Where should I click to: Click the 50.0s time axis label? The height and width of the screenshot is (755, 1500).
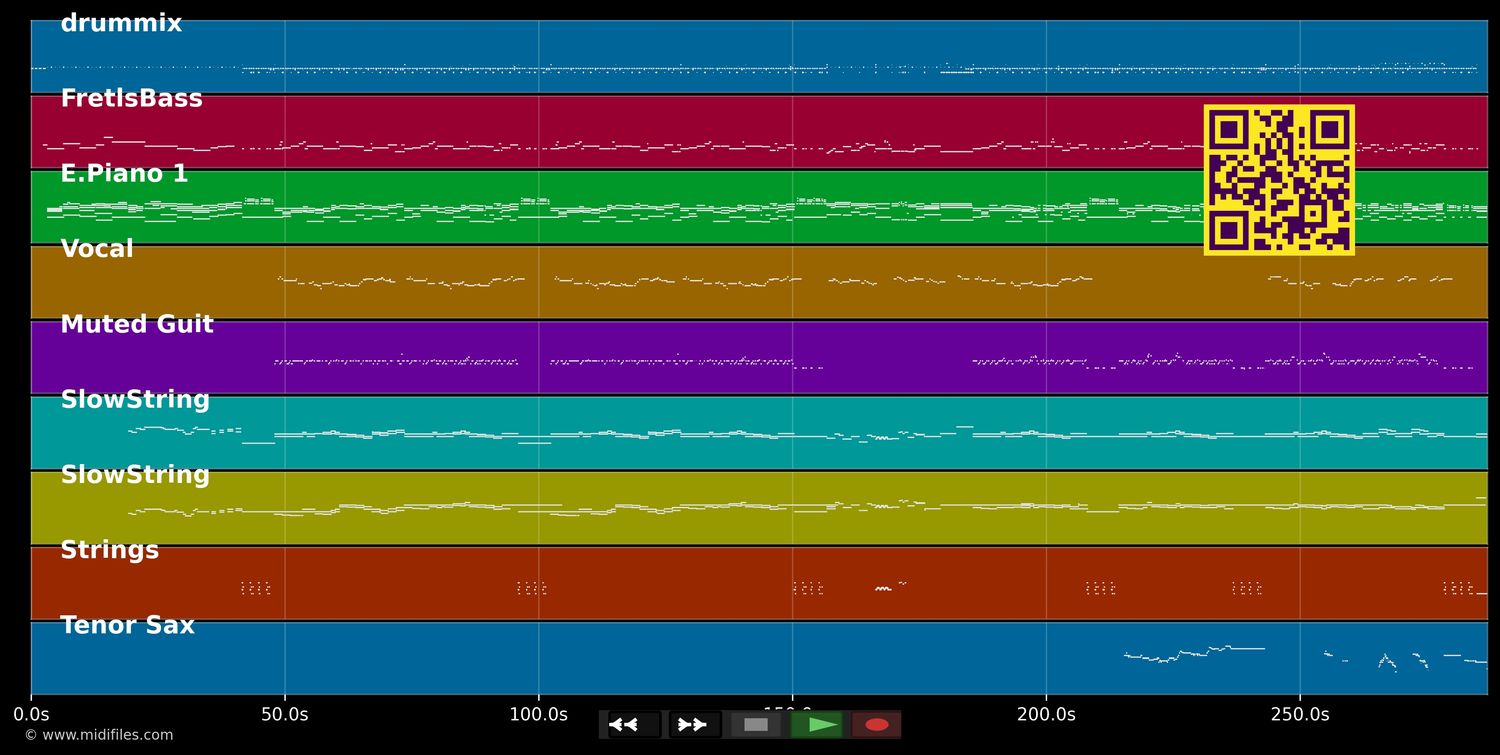tap(285, 715)
